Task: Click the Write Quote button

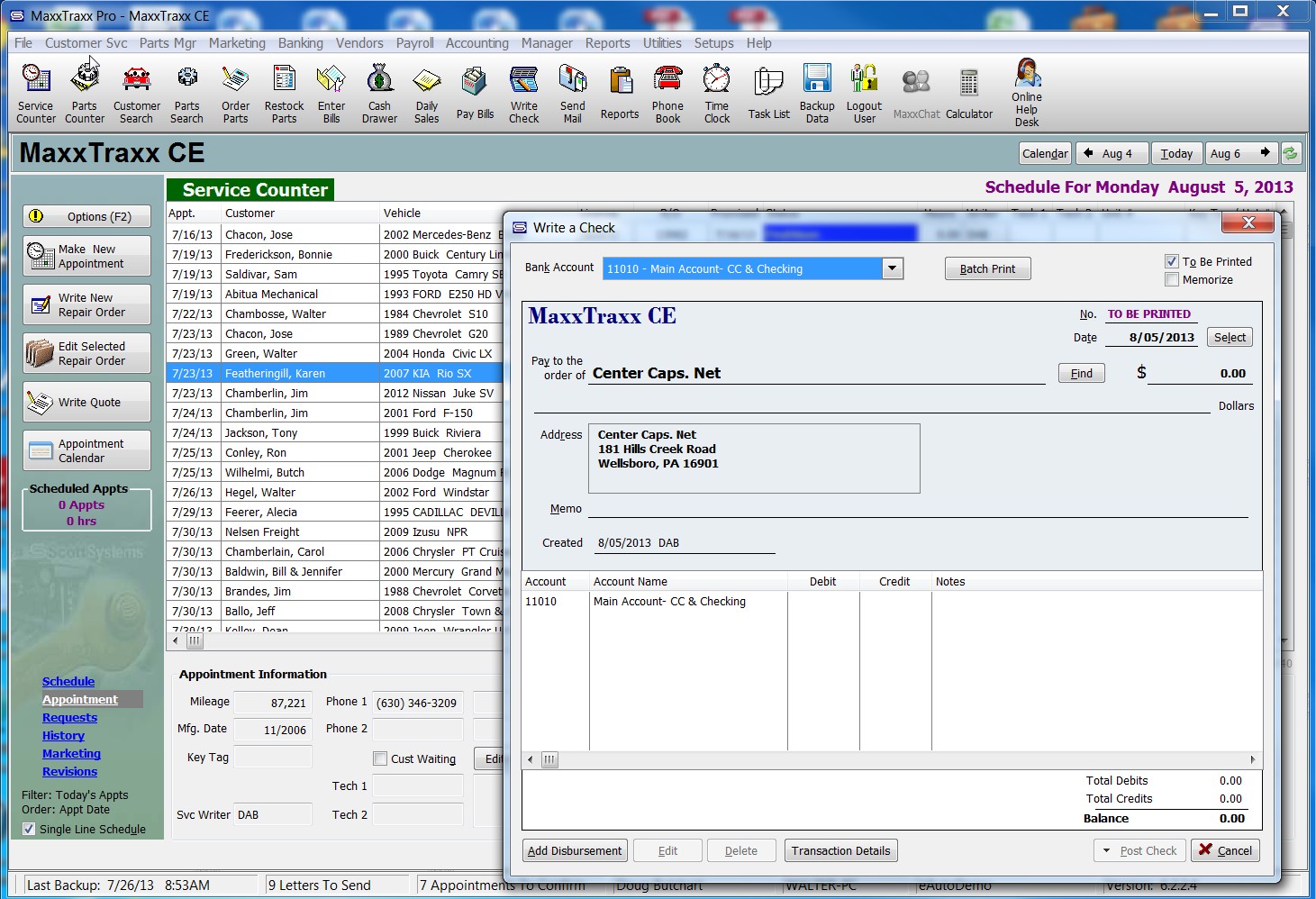Action: coord(86,402)
